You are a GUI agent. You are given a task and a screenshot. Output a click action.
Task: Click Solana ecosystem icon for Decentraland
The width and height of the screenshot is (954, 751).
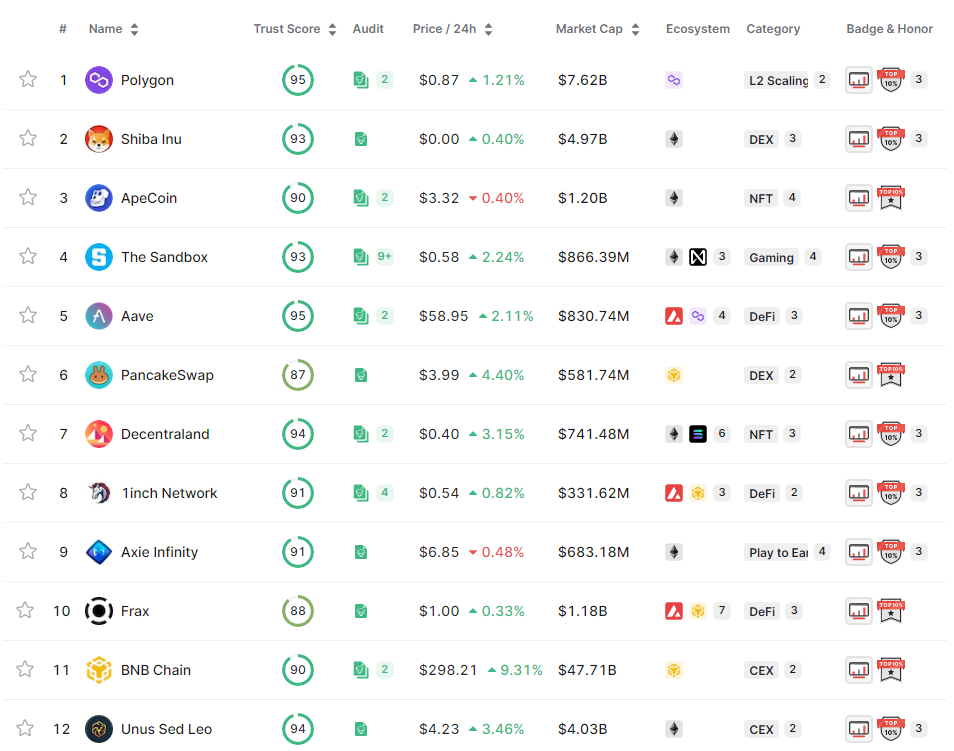[x=698, y=434]
